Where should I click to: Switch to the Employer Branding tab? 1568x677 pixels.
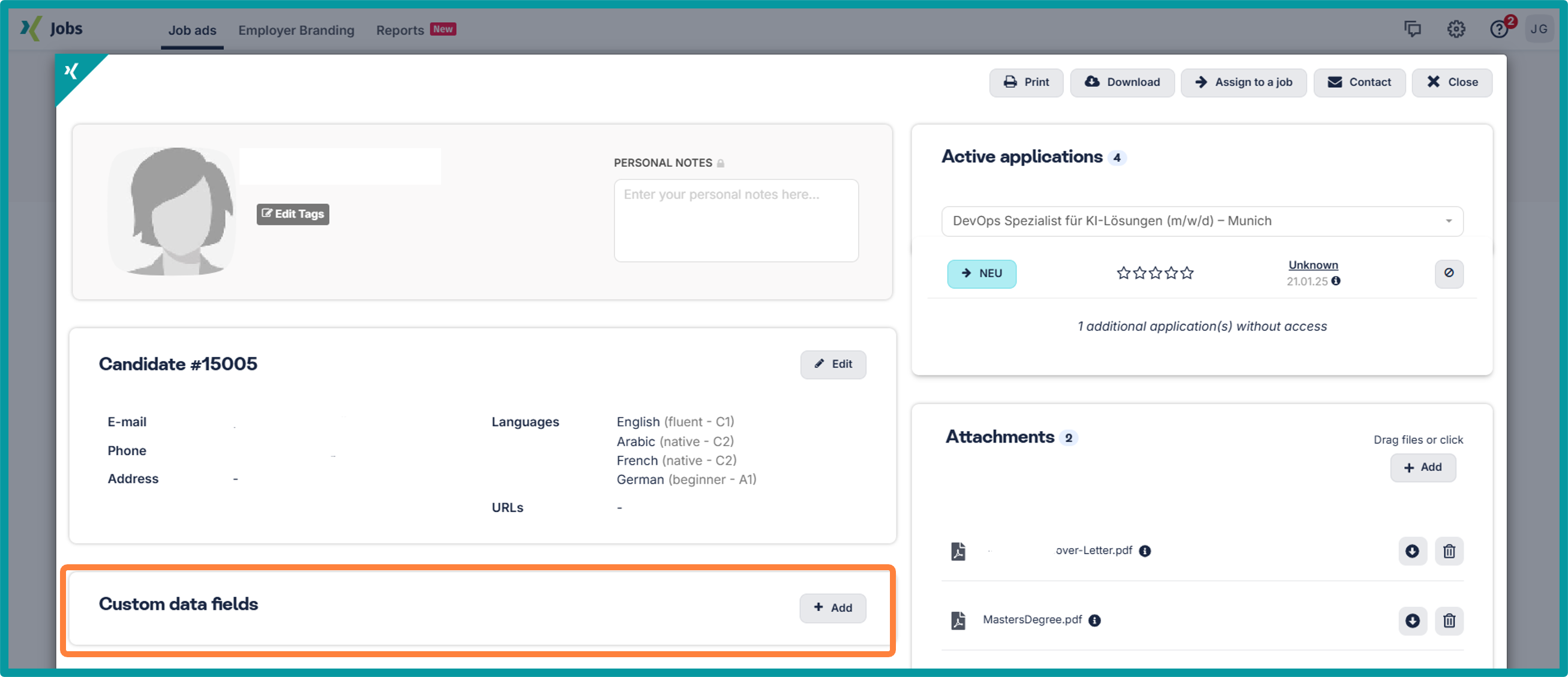coord(296,30)
